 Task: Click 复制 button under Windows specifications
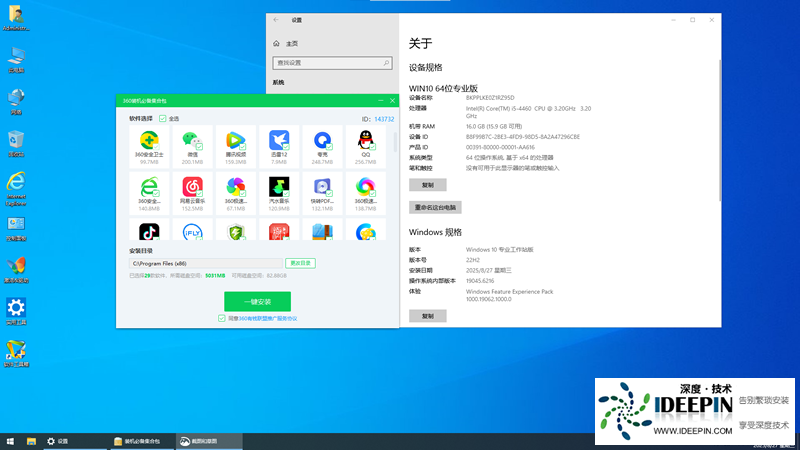pyautogui.click(x=428, y=316)
